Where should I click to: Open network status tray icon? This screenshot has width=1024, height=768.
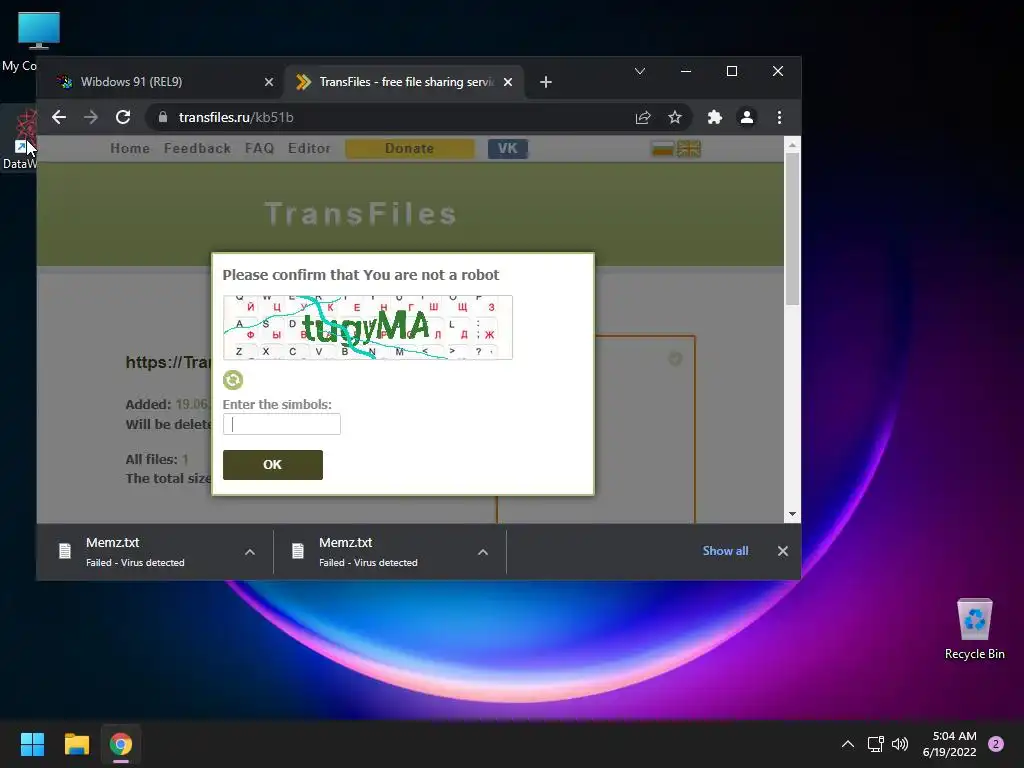click(875, 744)
